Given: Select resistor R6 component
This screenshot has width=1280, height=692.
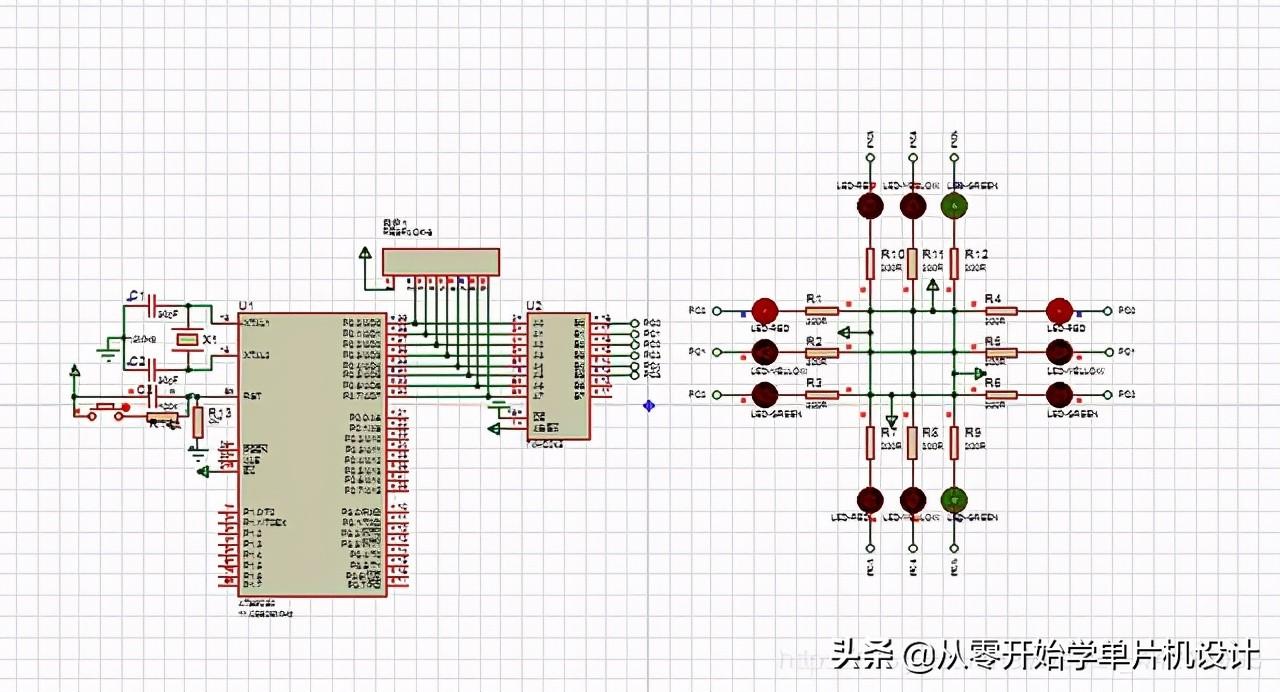Looking at the screenshot, I should [1001, 394].
